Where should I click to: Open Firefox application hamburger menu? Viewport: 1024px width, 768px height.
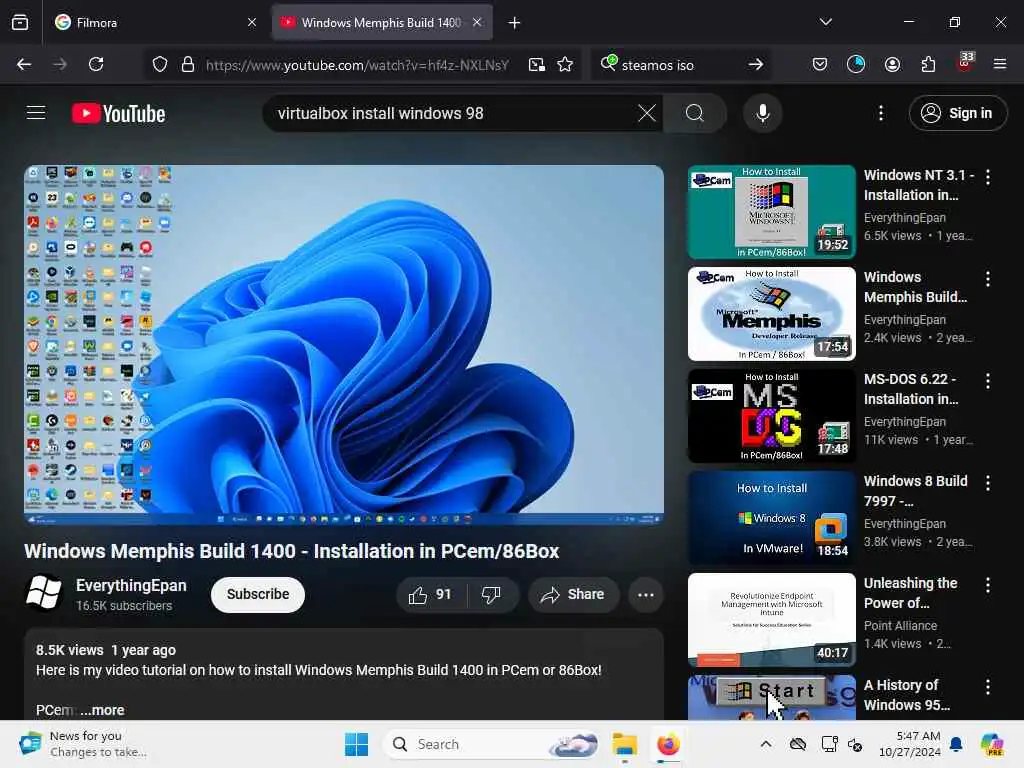1000,64
